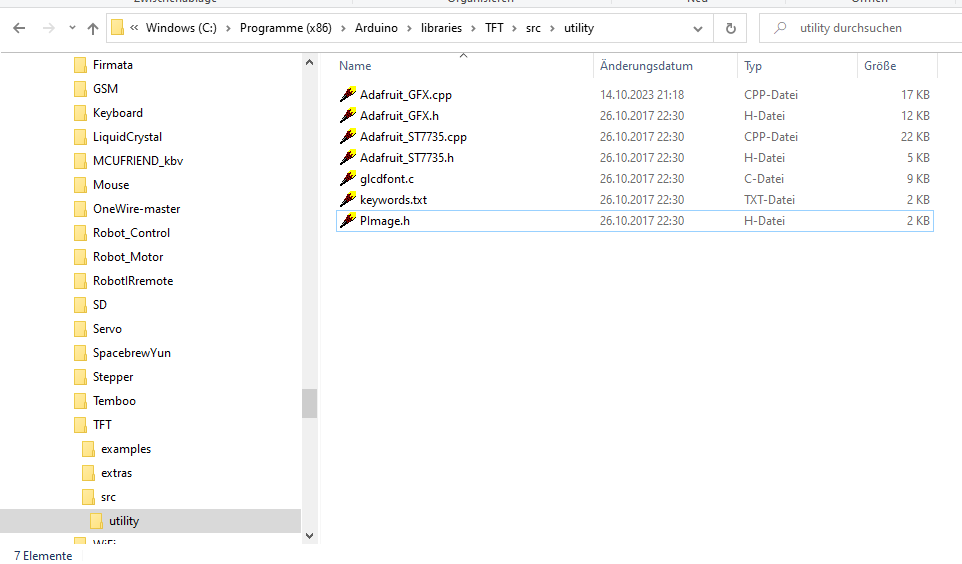Click the 22 KB size cell

915,137
